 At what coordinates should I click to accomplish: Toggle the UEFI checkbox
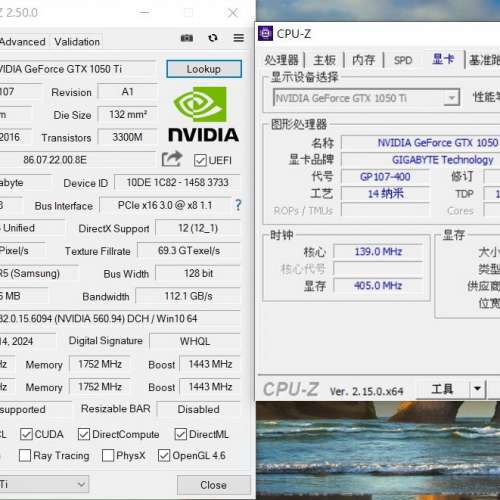(200, 160)
